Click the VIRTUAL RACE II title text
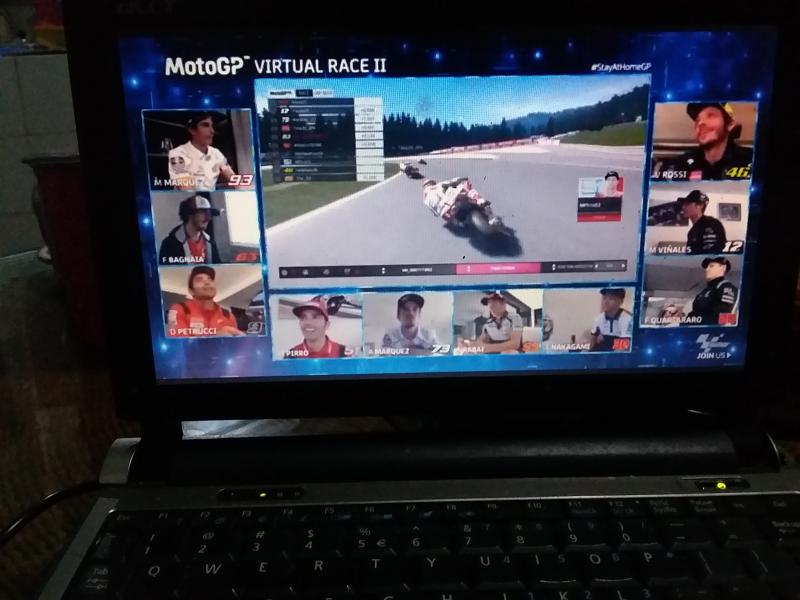The width and height of the screenshot is (800, 600). 320,66
